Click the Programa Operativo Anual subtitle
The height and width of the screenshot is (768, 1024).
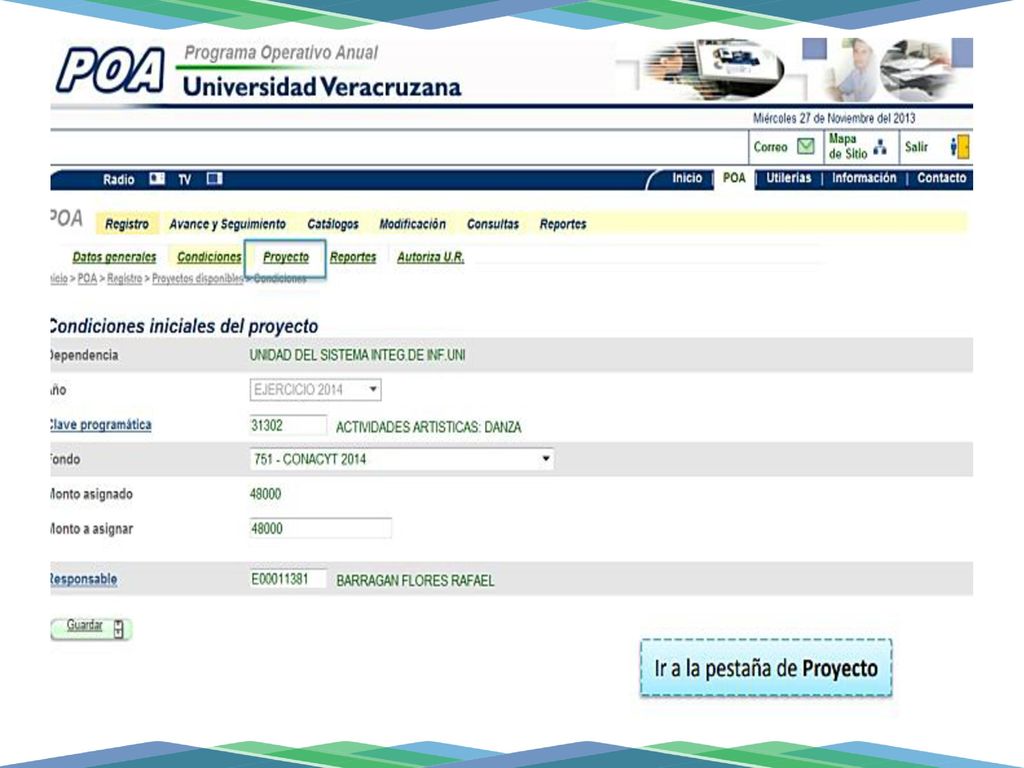281,53
